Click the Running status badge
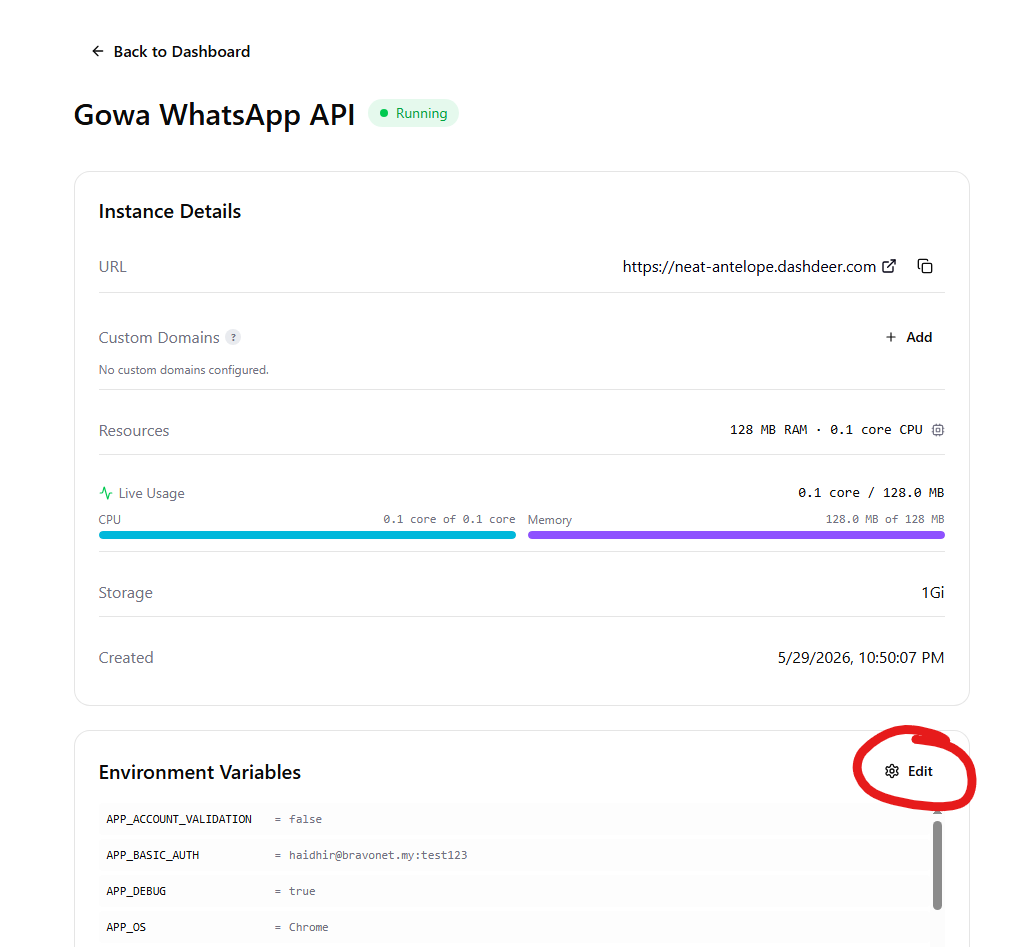 (x=413, y=114)
